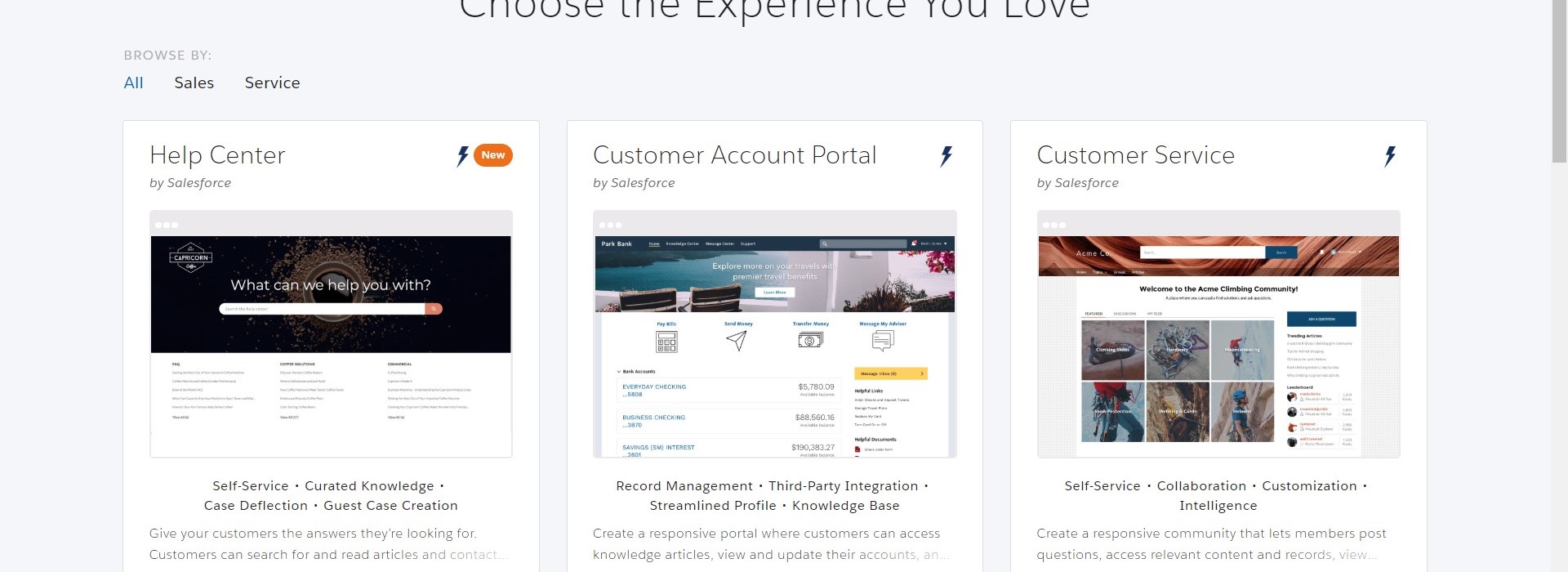Expand the Topics dropdown in Acme navigation bar
The width and height of the screenshot is (1568, 572).
1099,272
